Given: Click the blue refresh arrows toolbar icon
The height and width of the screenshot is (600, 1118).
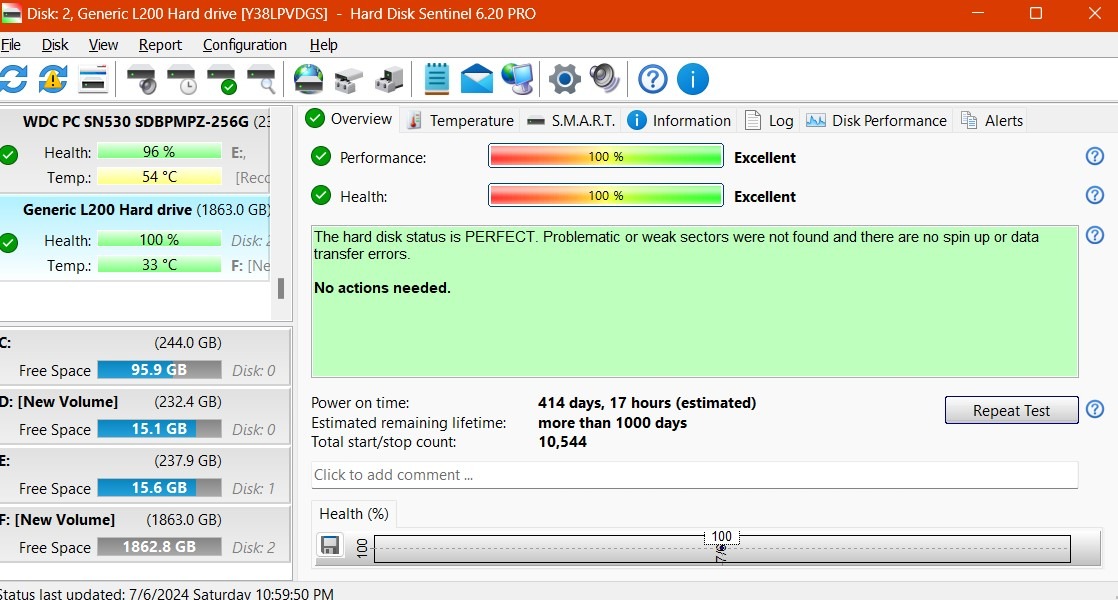Looking at the screenshot, I should coord(13,79).
